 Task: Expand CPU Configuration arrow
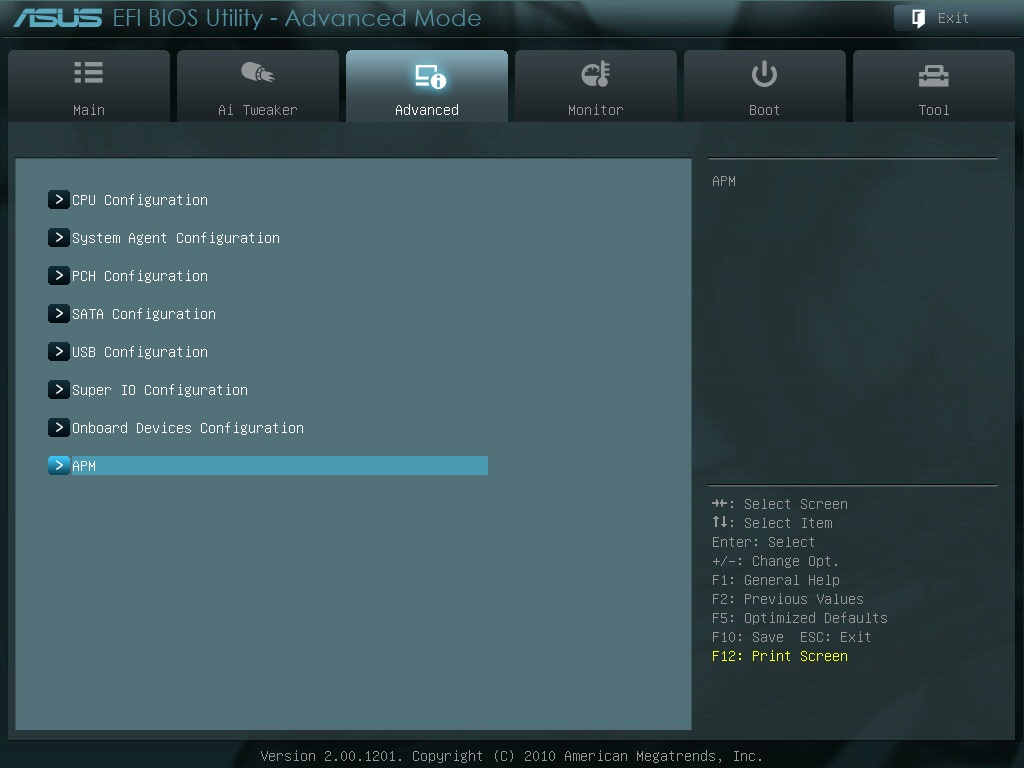(59, 199)
